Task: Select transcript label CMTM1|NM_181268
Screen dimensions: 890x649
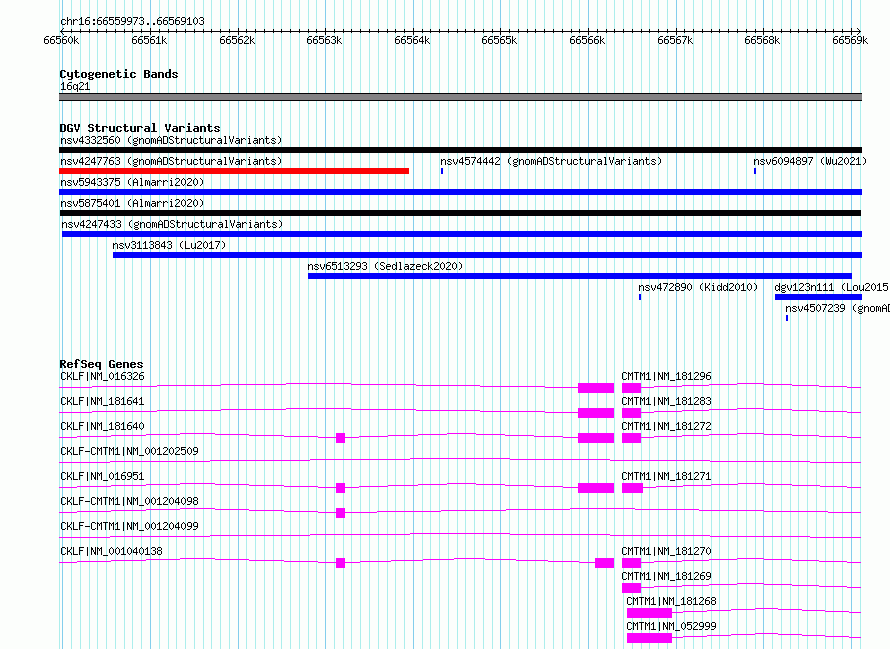Action: (x=671, y=601)
